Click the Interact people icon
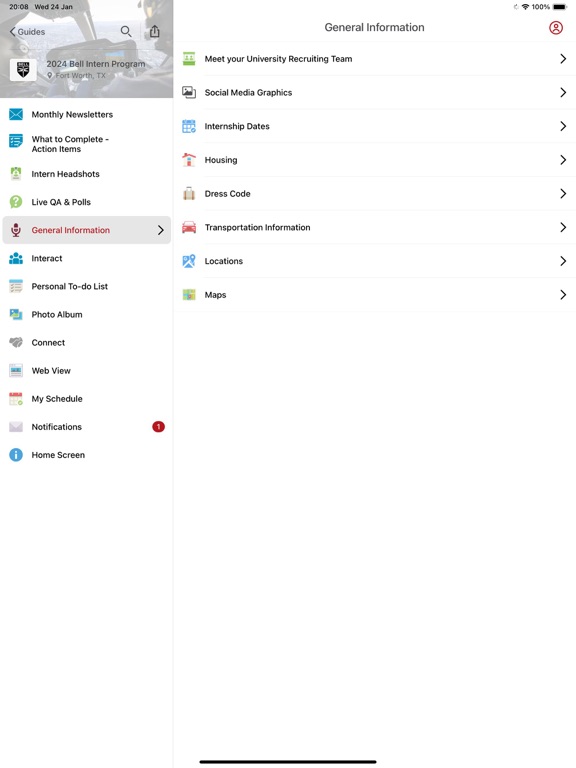The image size is (576, 768). [16, 258]
